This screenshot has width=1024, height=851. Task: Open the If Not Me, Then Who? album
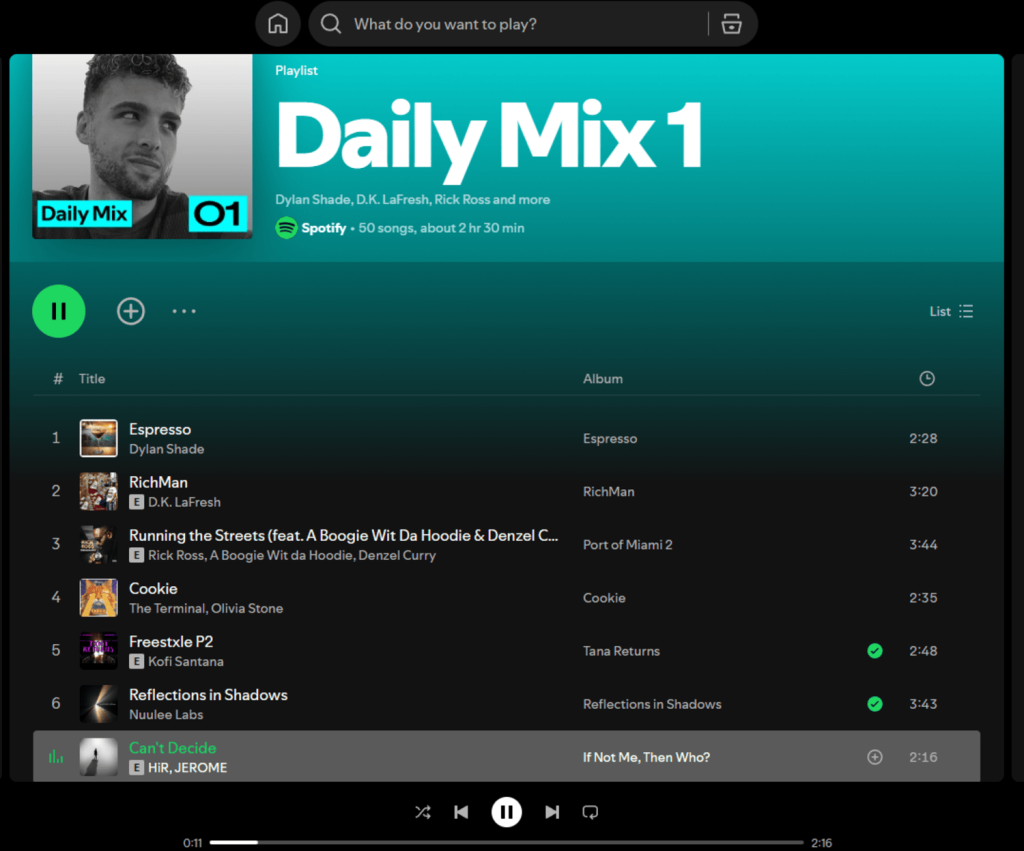(x=646, y=757)
